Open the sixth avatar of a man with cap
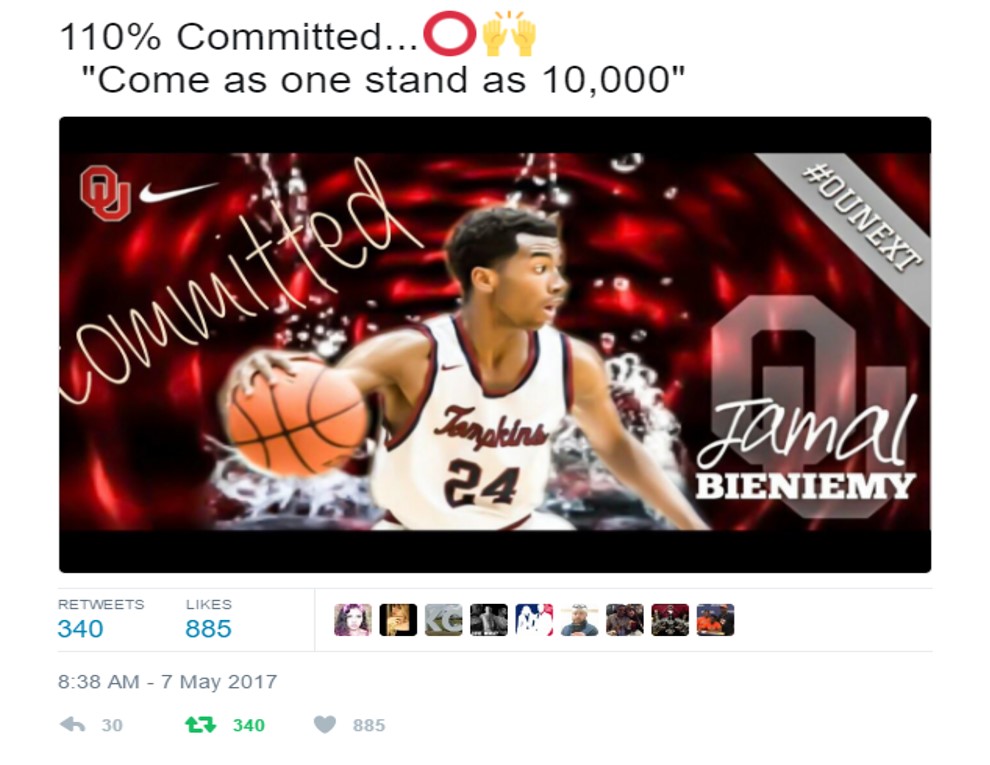This screenshot has width=990, height=765. pyautogui.click(x=580, y=619)
